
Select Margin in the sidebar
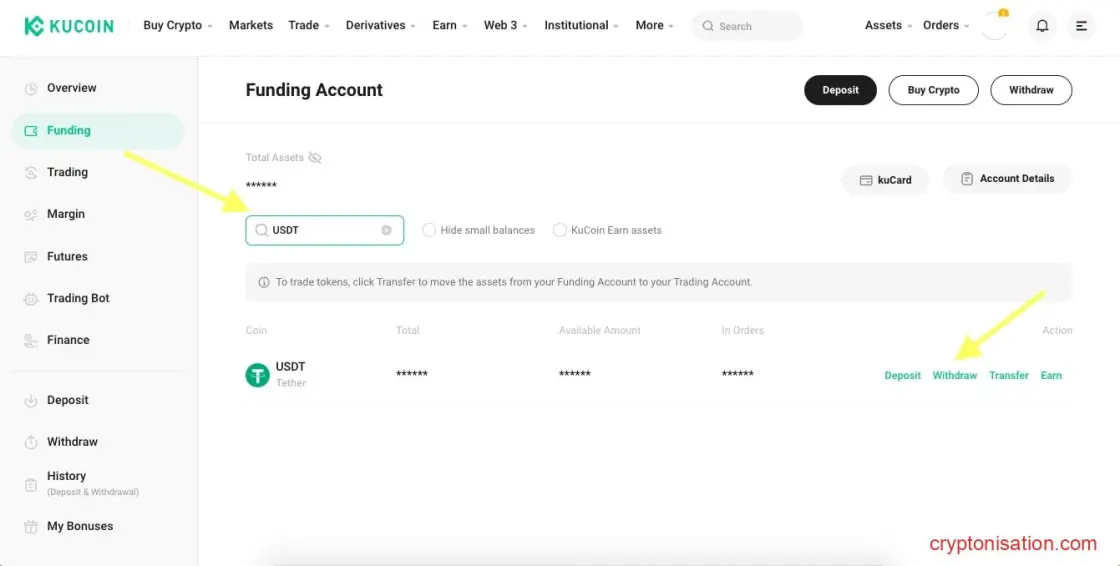(x=66, y=214)
